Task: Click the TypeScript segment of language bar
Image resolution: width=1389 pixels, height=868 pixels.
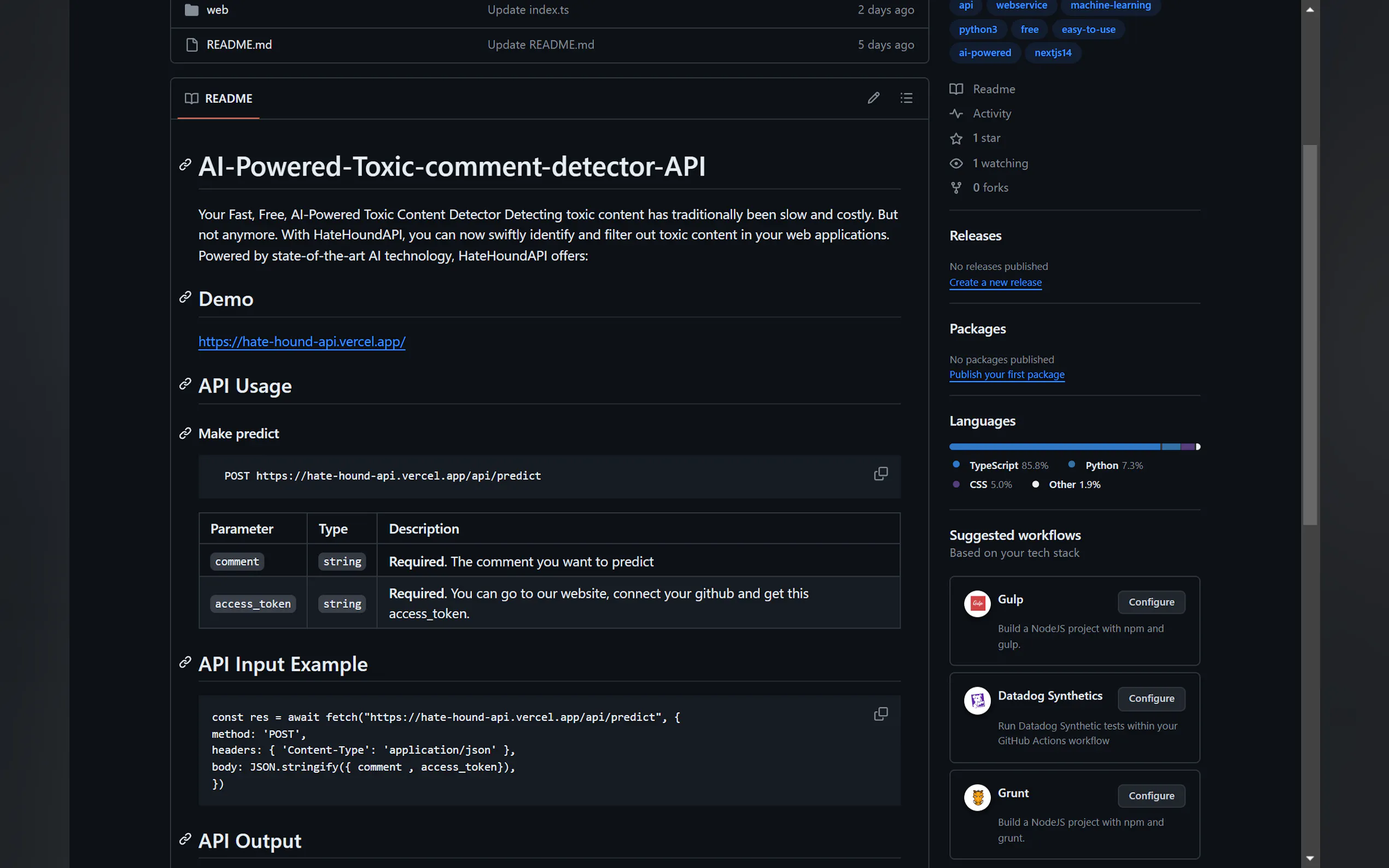Action: tap(1054, 447)
